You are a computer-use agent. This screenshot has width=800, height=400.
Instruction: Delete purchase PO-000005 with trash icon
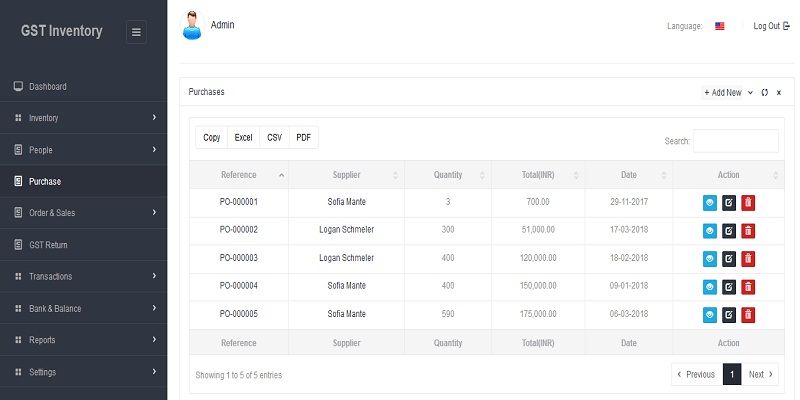coord(748,314)
